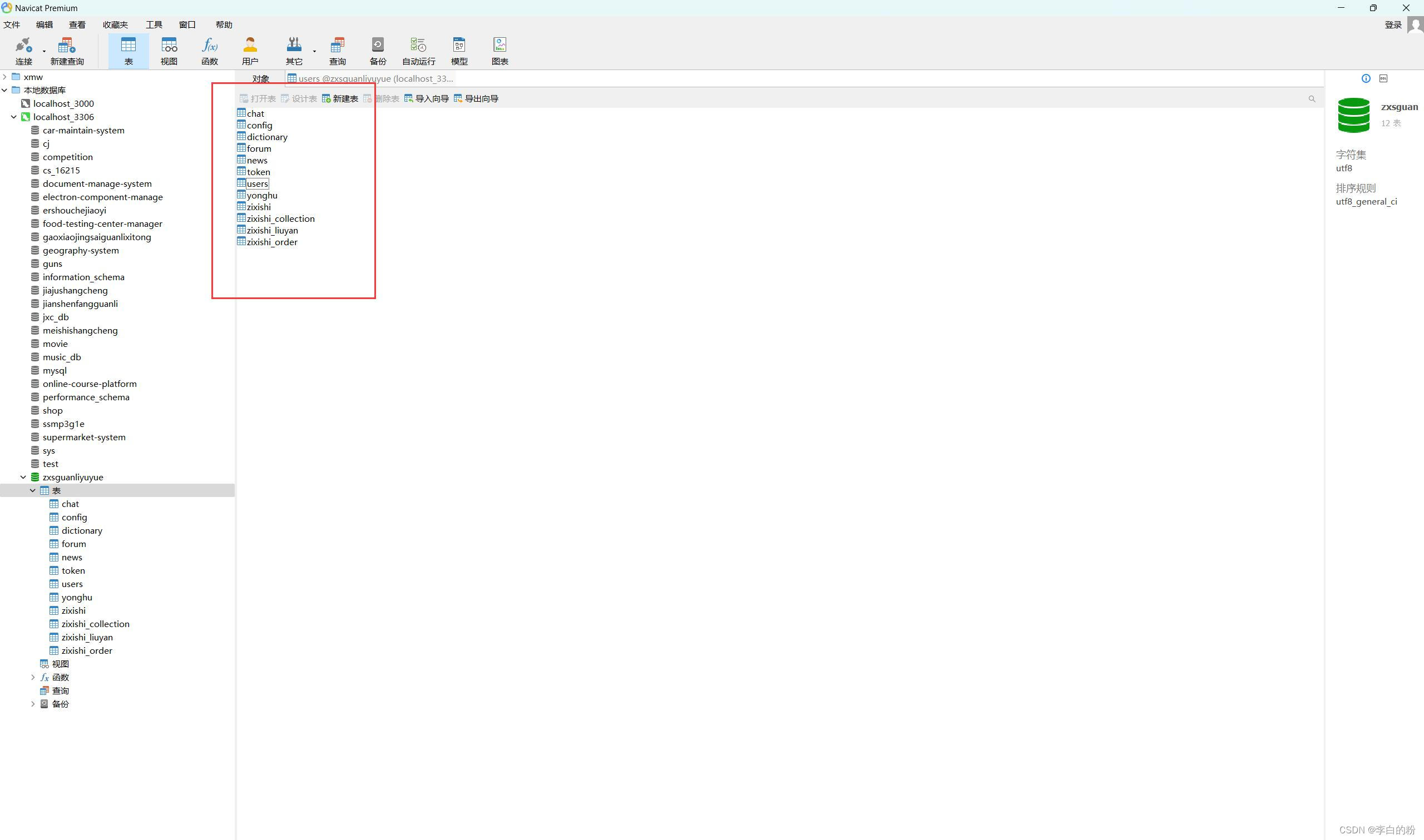This screenshot has height=840, width=1424.
Task: Open the Connection dropdown arrow
Action: pyautogui.click(x=44, y=52)
